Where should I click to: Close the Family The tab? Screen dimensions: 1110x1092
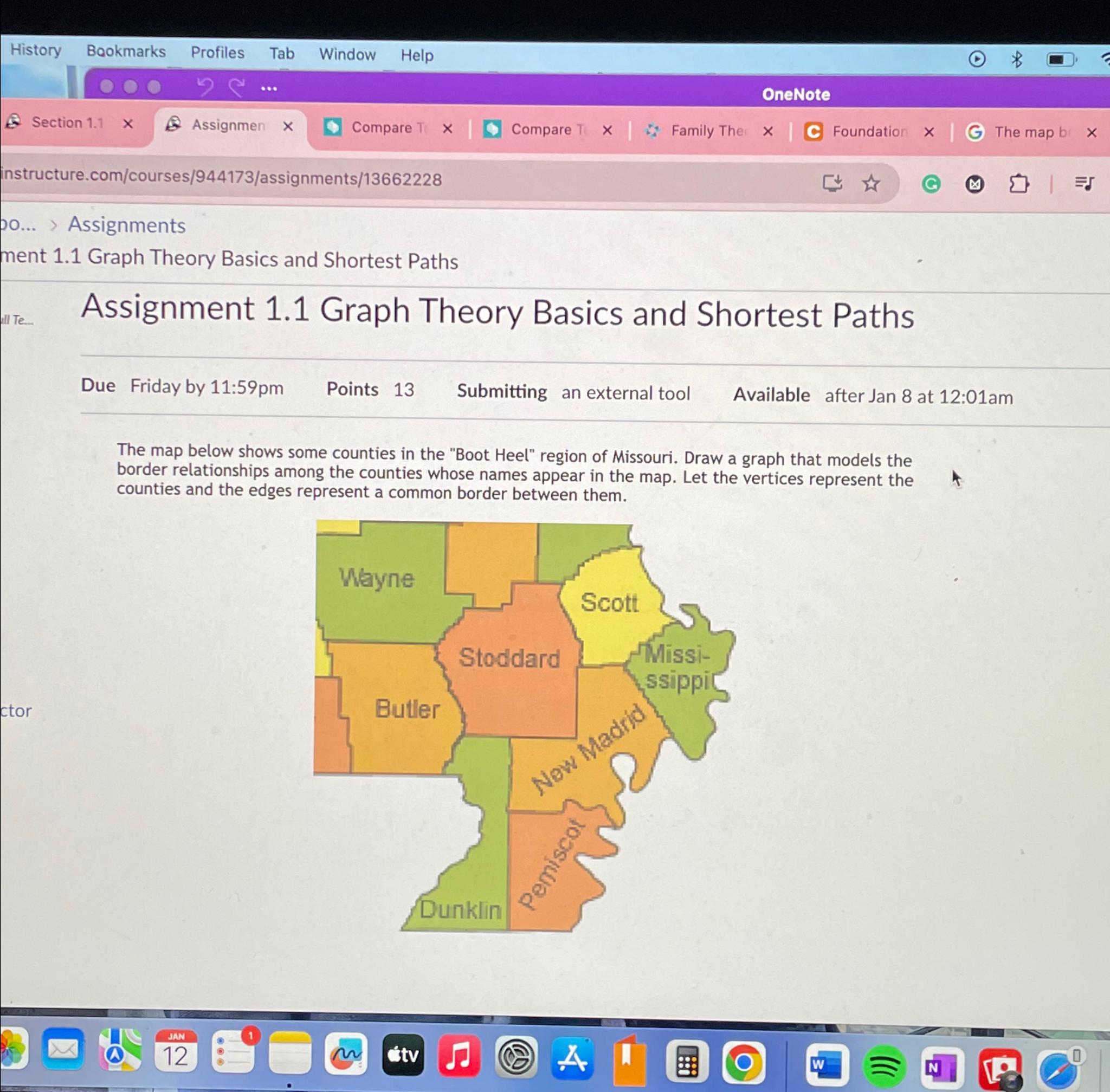[768, 132]
